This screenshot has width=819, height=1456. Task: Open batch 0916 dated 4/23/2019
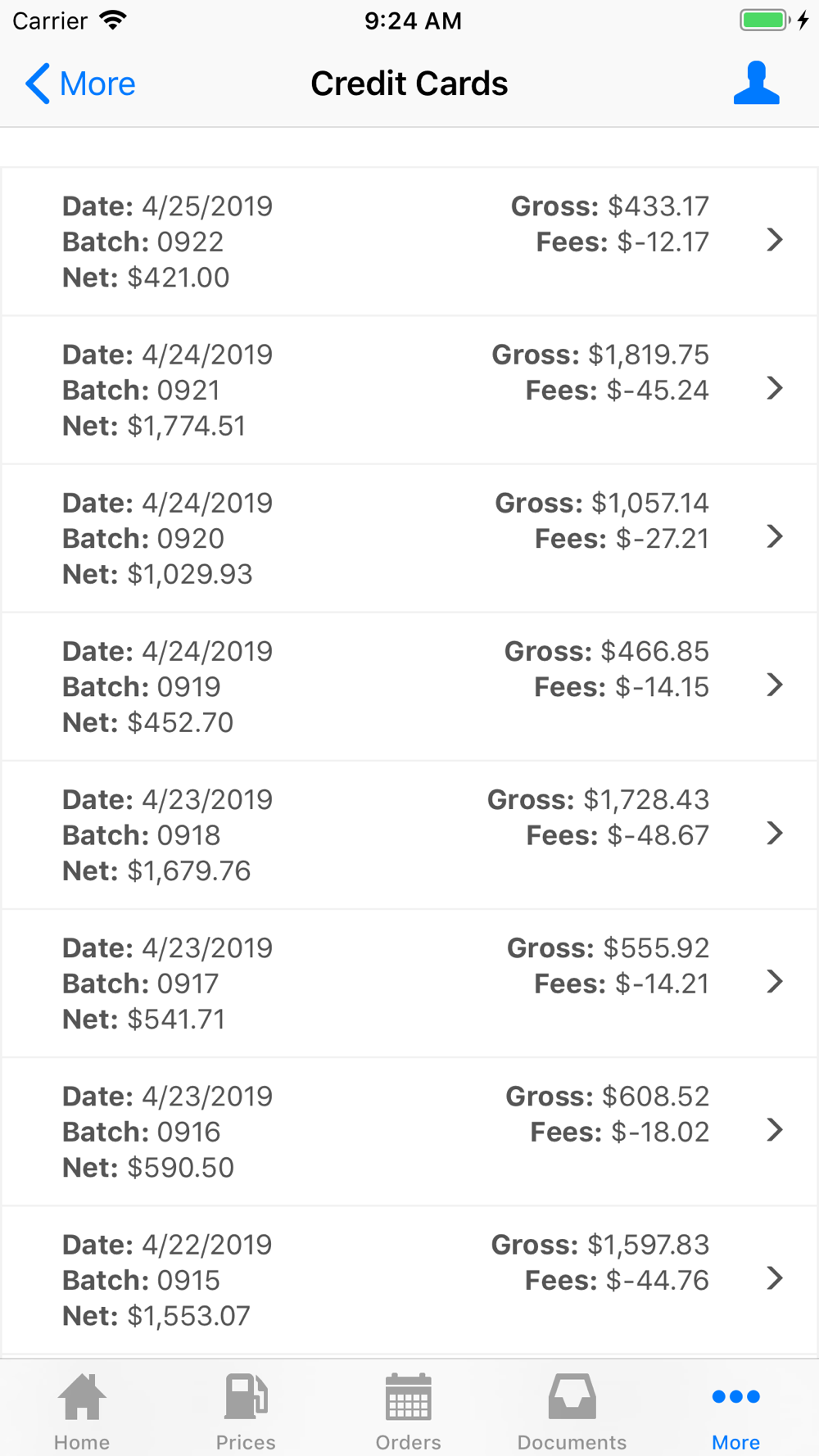(409, 1131)
